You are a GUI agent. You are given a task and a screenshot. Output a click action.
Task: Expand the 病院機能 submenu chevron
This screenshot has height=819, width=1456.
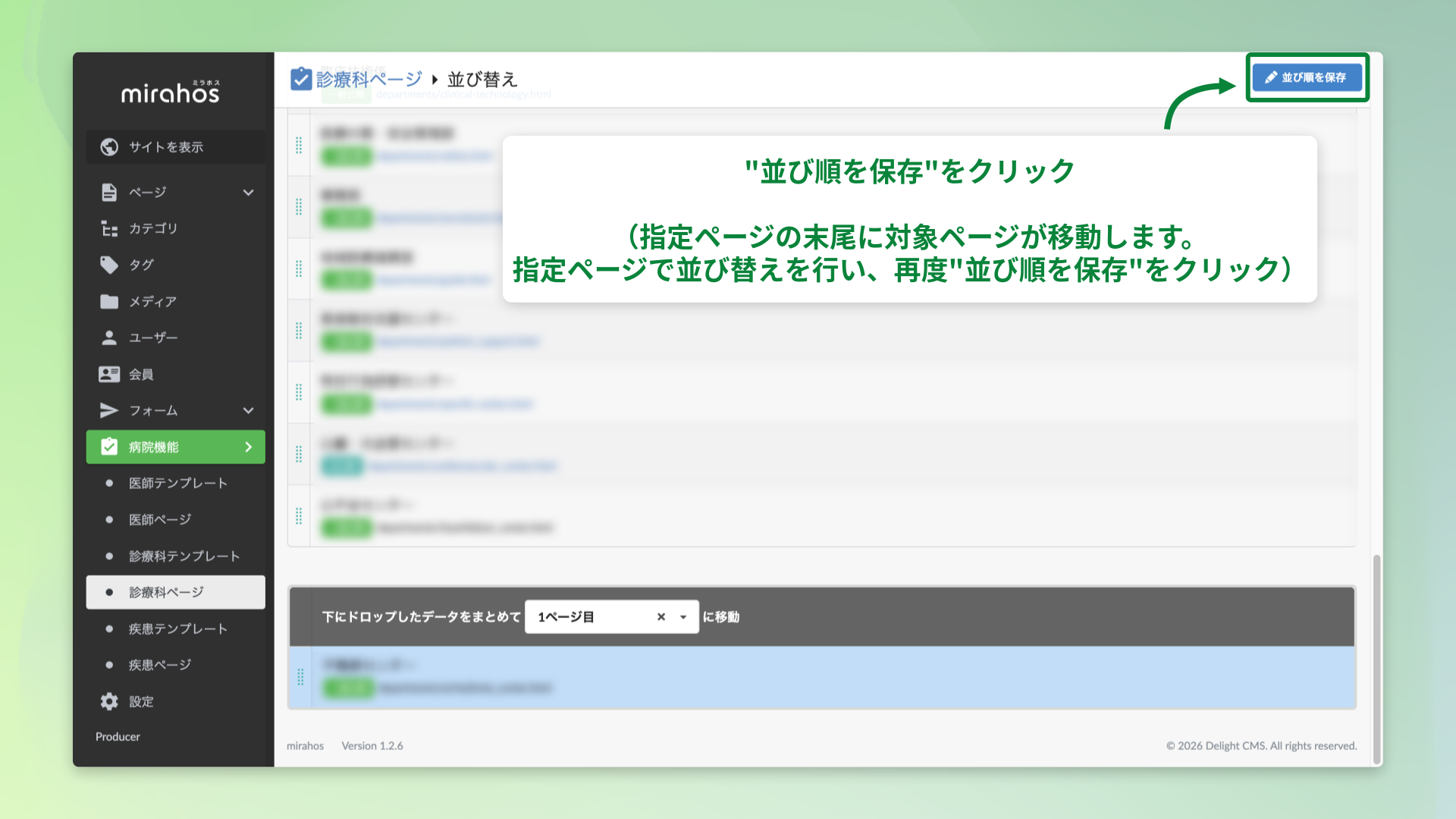248,447
